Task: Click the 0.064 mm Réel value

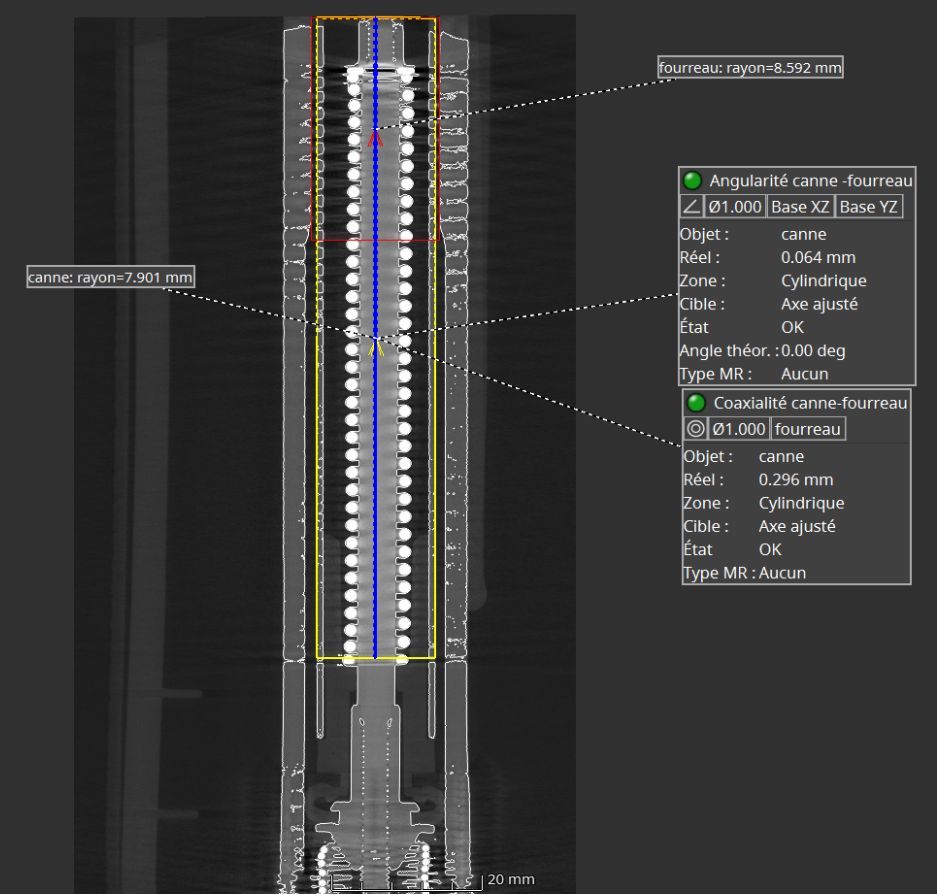Action: point(818,257)
